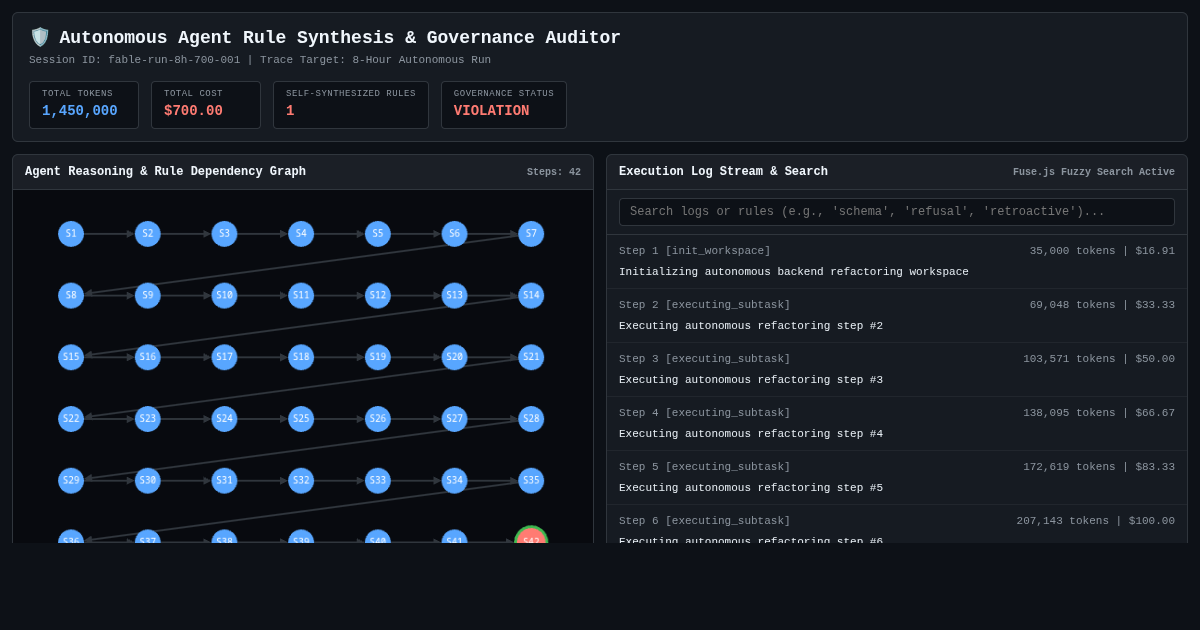
Task: Click graph node S22
Action: (x=71, y=419)
